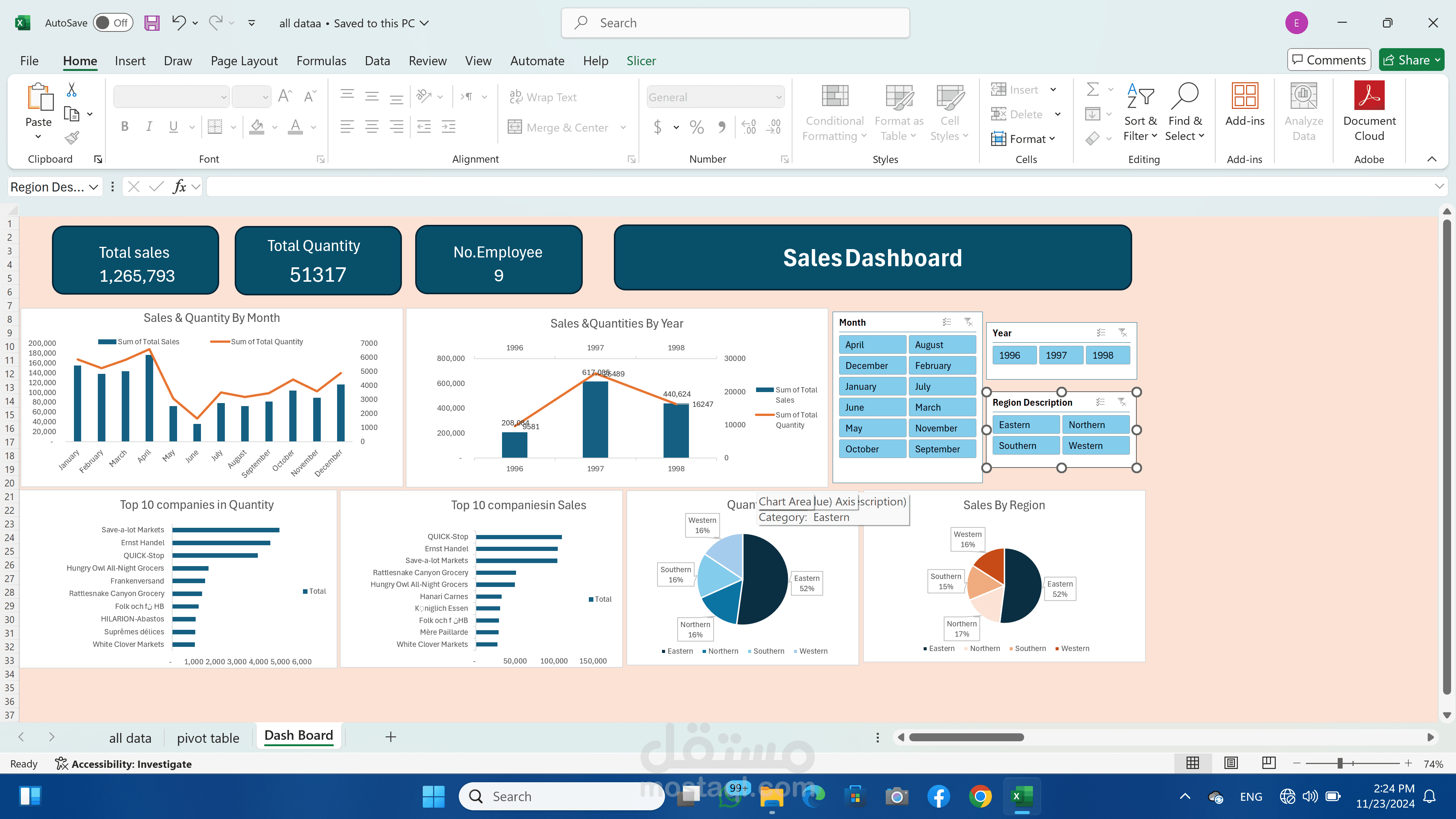1456x819 pixels.
Task: Toggle the April month slicer button
Action: [x=872, y=344]
